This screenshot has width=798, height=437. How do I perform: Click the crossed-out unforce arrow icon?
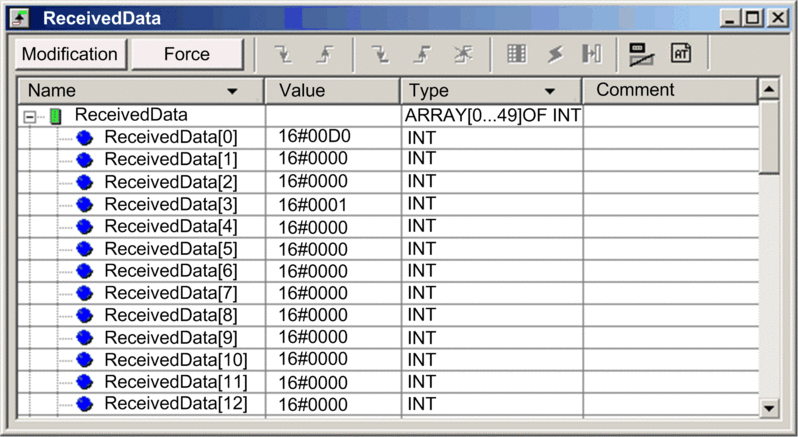click(x=460, y=54)
